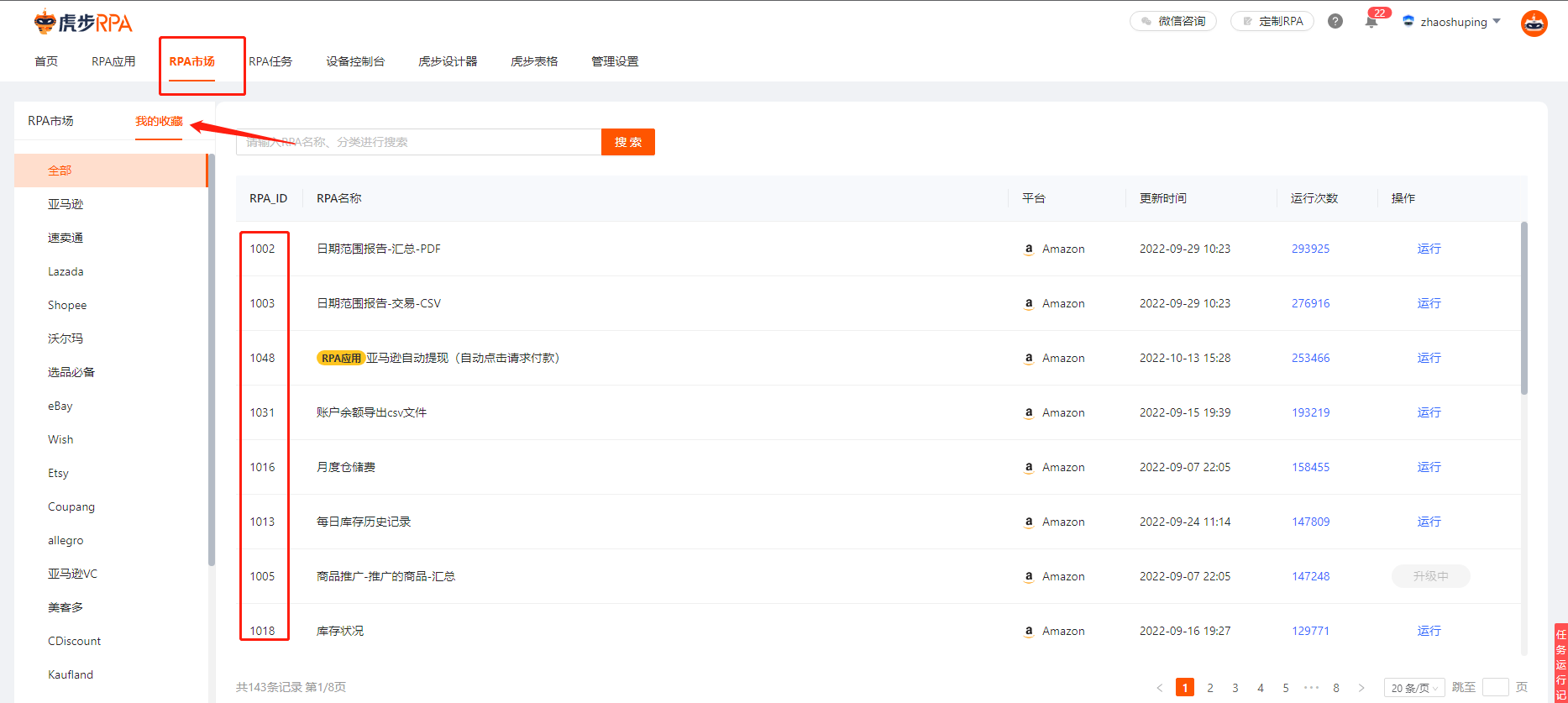Run RPA 1031 账户余额导出csv文件
The height and width of the screenshot is (703, 1568).
pos(1429,412)
